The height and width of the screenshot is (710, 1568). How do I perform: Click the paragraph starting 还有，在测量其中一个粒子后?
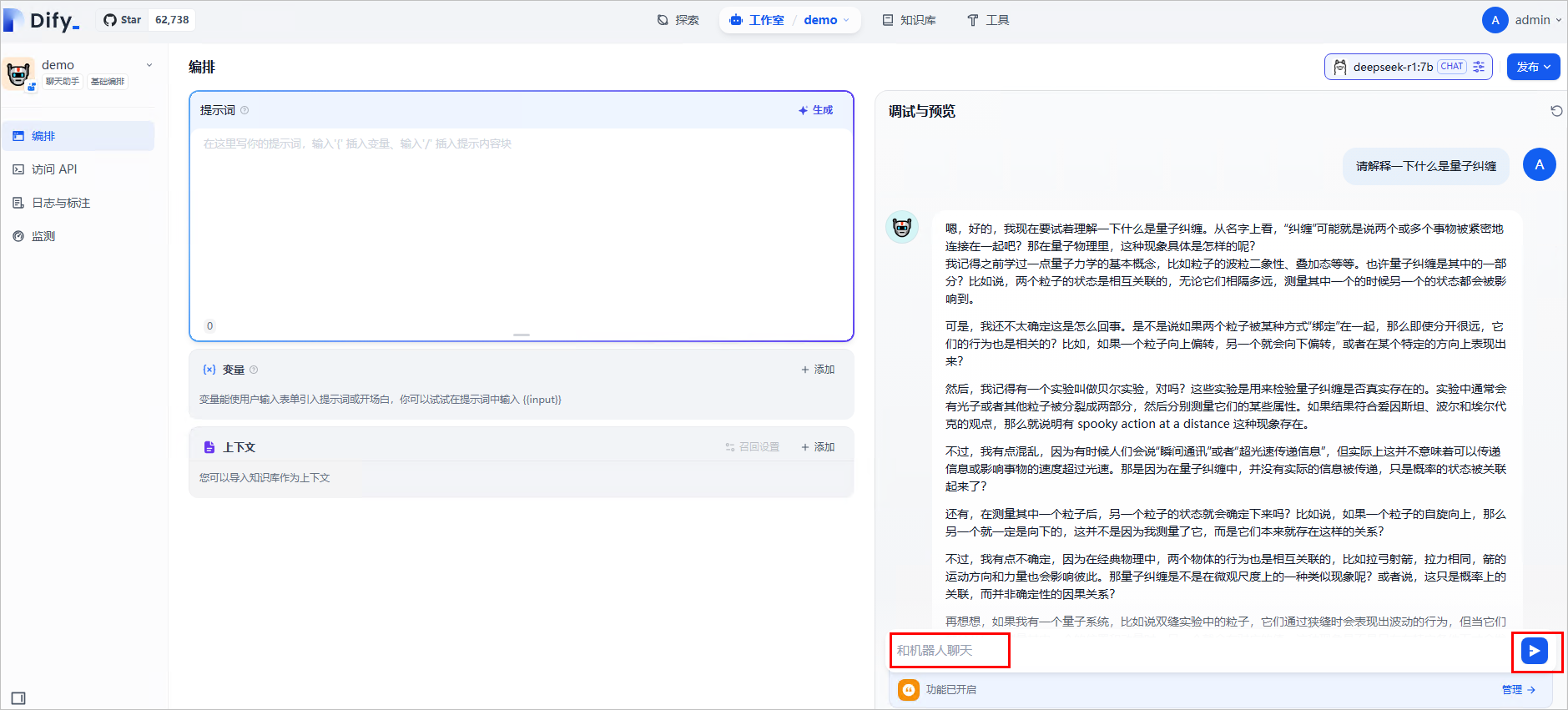(1226, 523)
